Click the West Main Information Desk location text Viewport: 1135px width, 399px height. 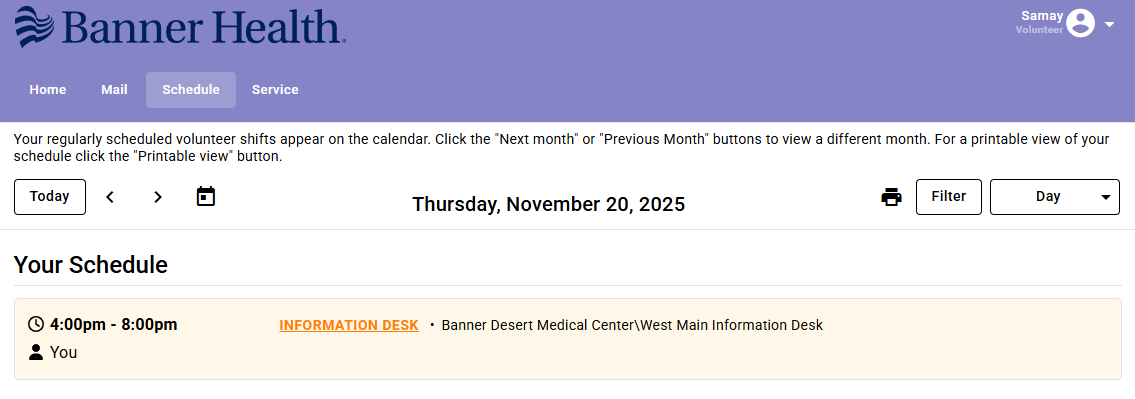732,325
